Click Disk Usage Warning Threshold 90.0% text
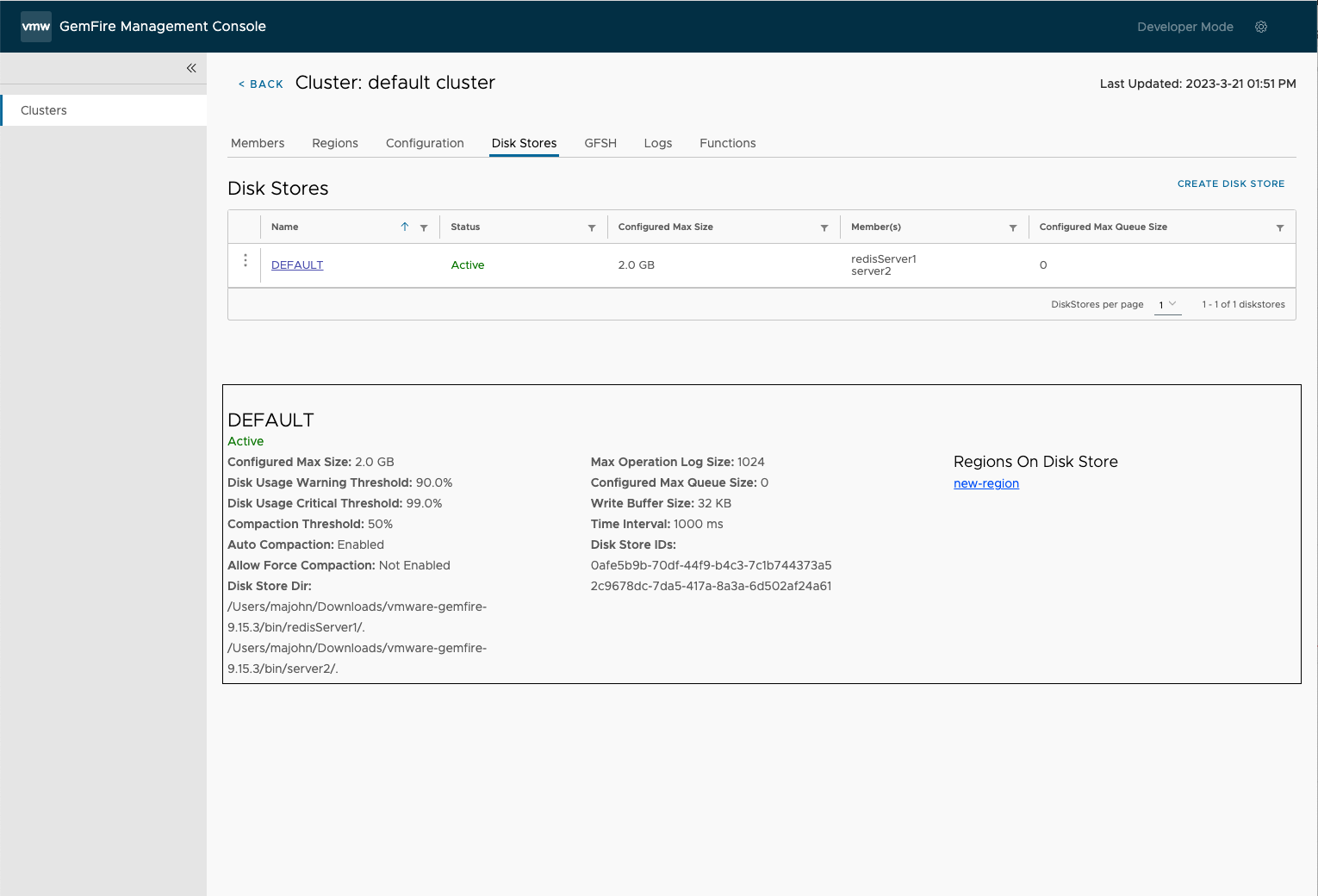Viewport: 1318px width, 896px height. pyautogui.click(x=339, y=482)
